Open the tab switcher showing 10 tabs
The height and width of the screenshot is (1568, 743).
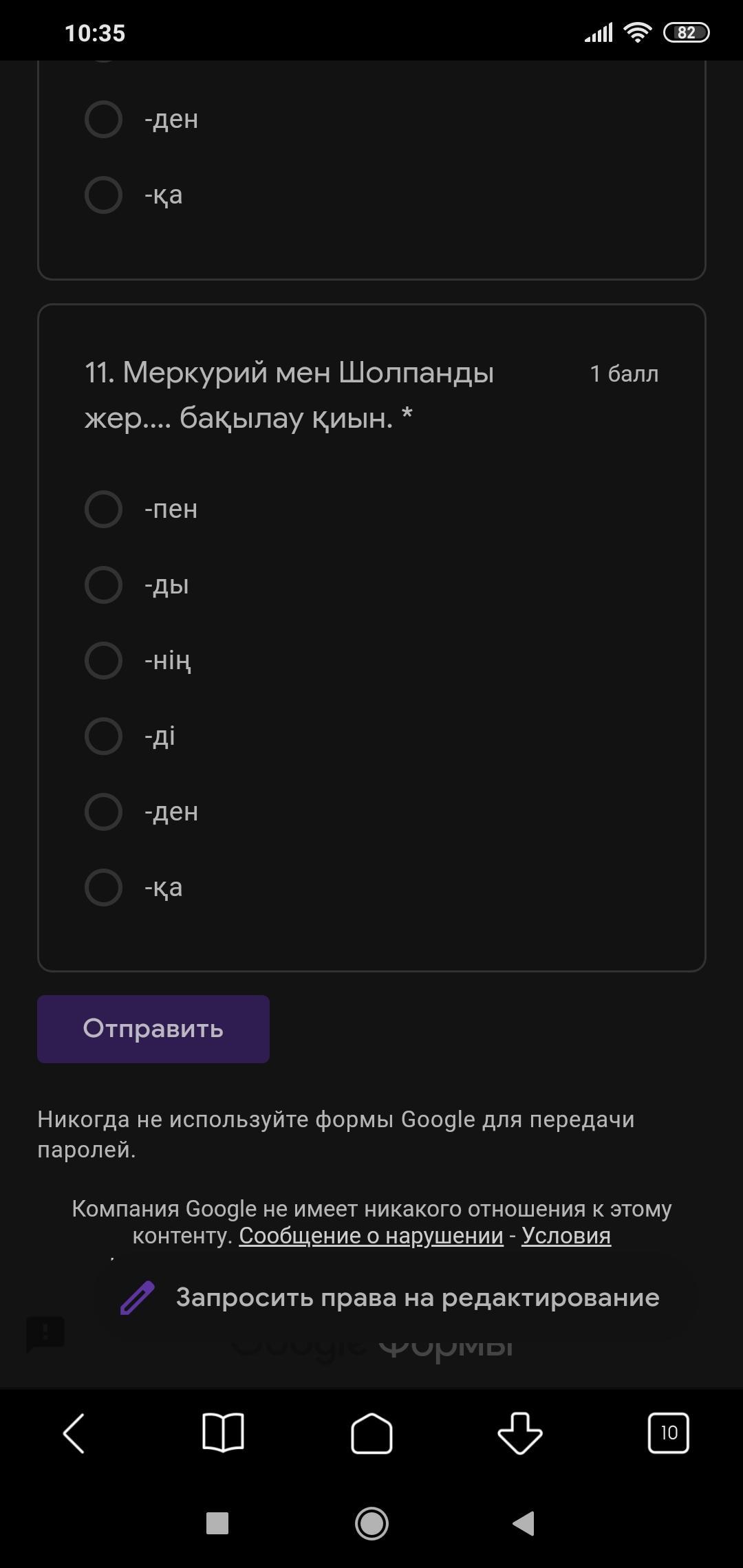[x=668, y=1433]
